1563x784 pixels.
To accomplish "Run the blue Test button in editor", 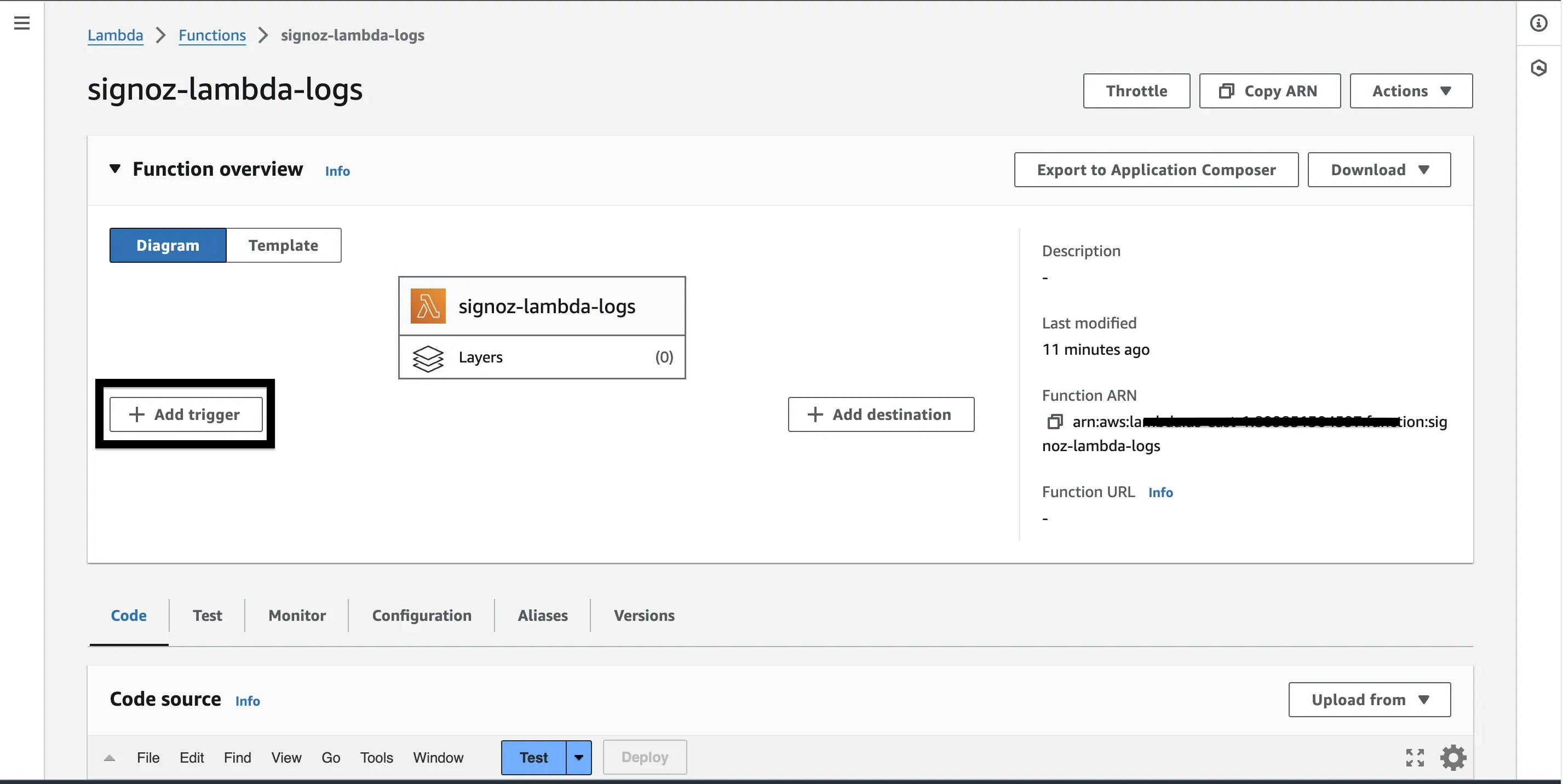I will 533,757.
